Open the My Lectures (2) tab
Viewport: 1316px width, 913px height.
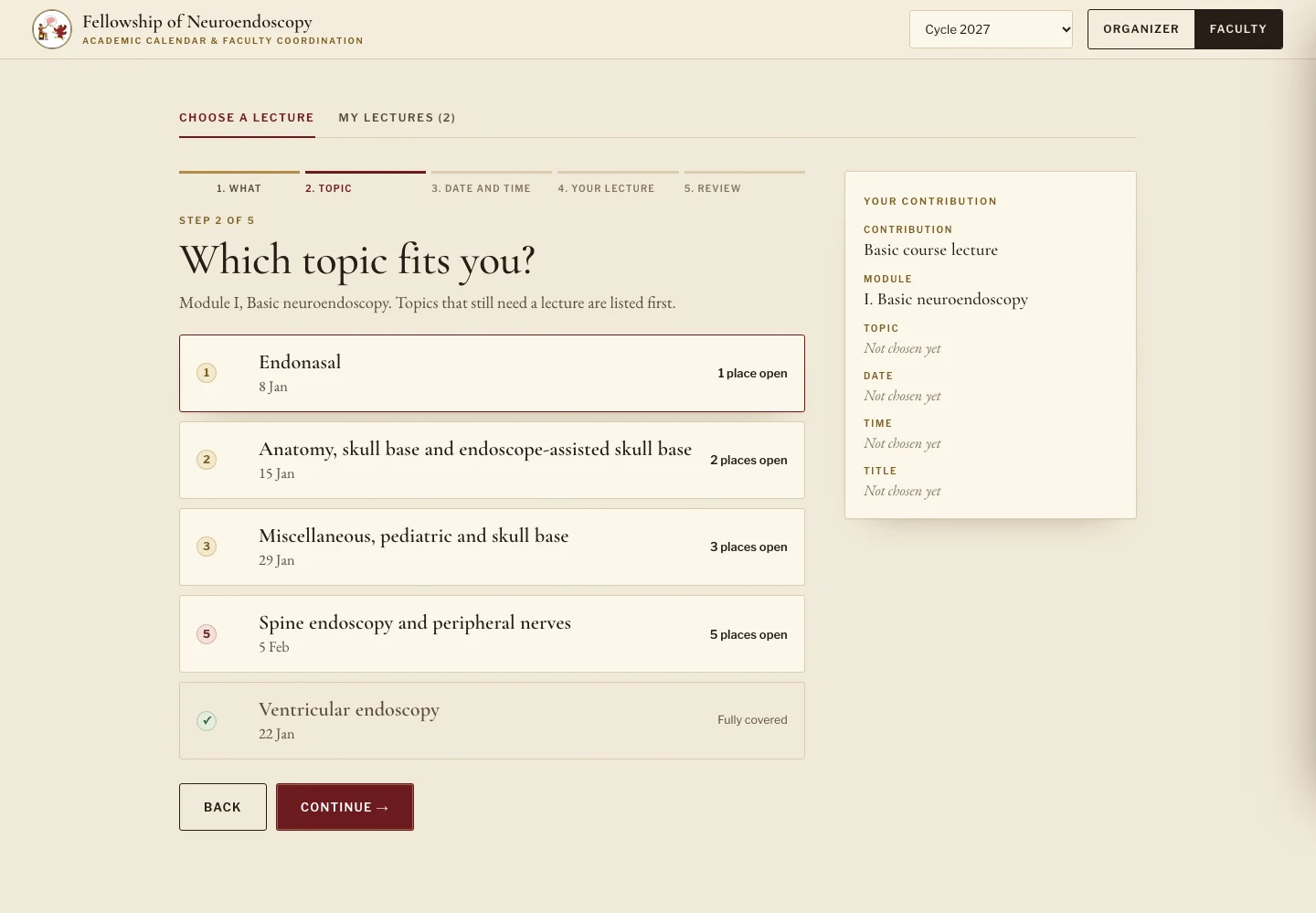click(397, 118)
